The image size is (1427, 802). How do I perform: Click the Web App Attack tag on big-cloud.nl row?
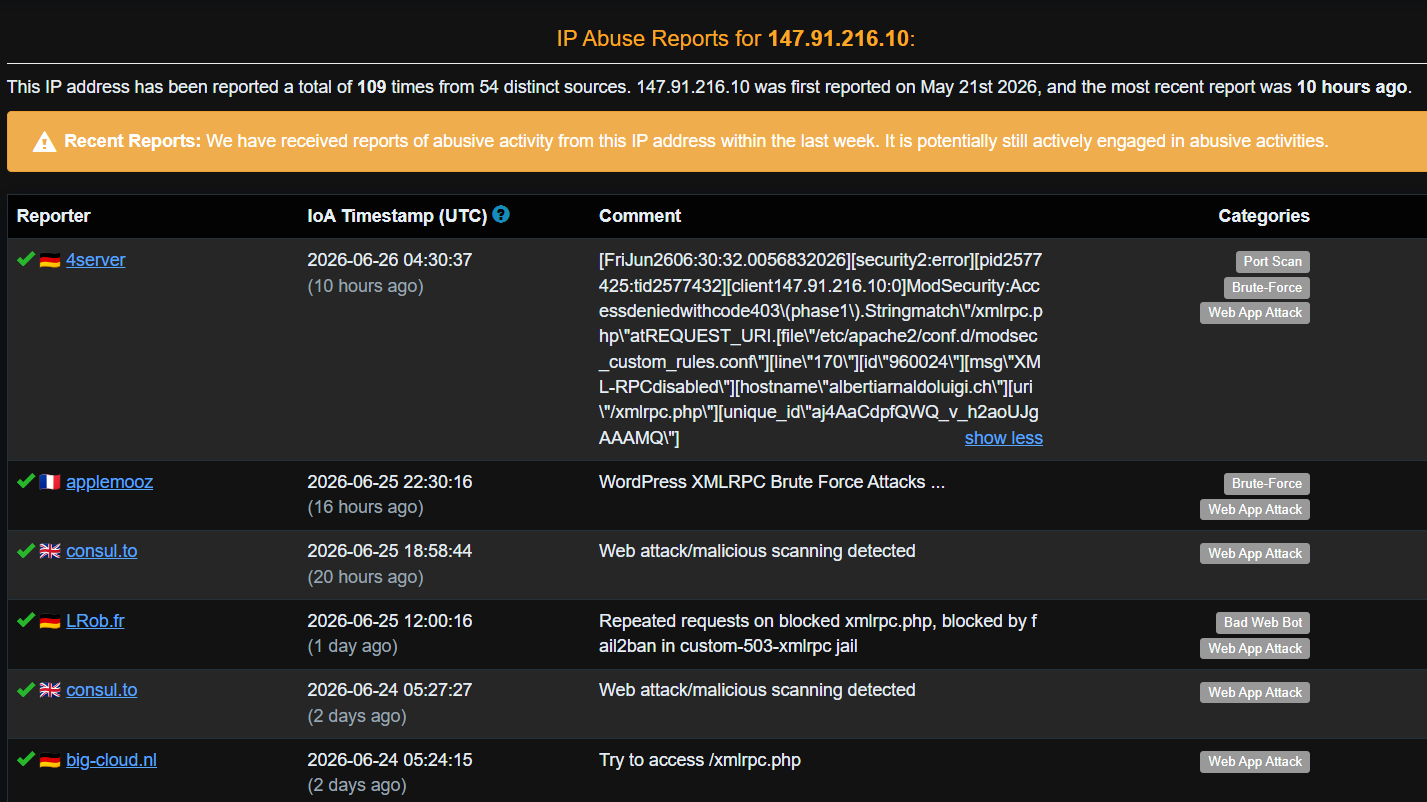[1255, 762]
